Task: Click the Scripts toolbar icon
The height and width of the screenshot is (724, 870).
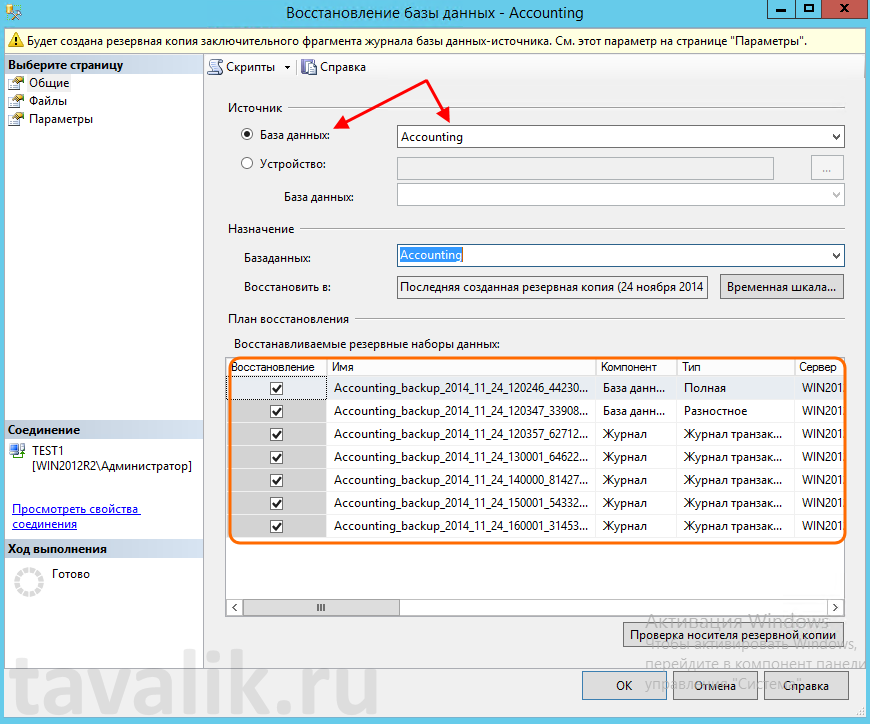Action: click(215, 67)
